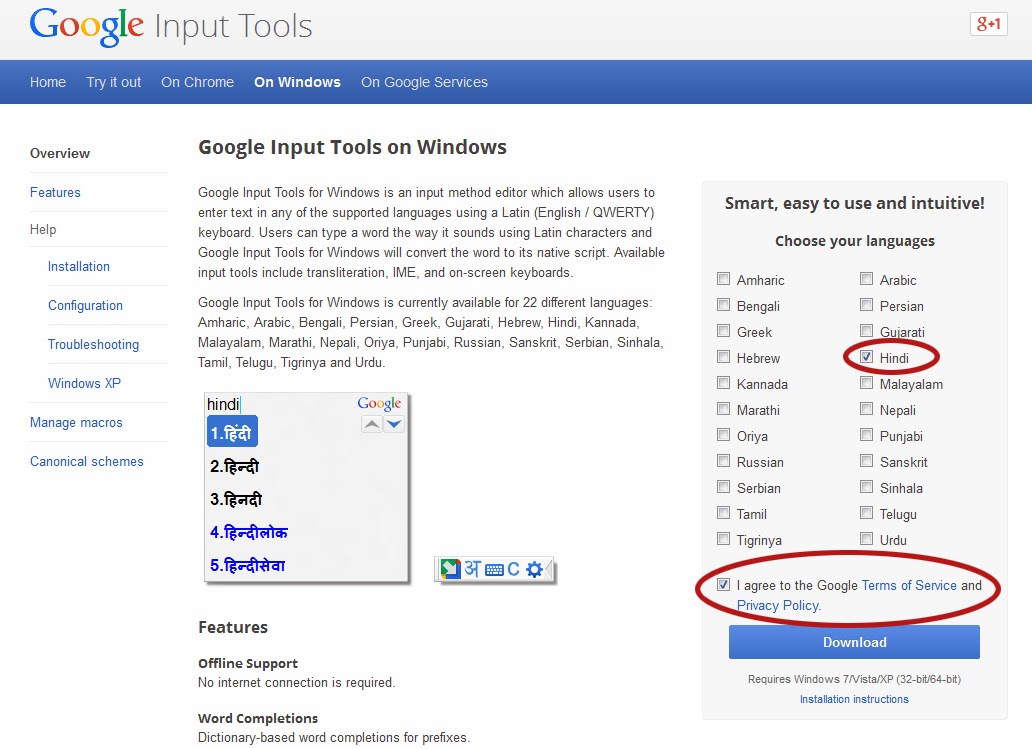Click the Hindi अ language icon in toolbar

(473, 569)
